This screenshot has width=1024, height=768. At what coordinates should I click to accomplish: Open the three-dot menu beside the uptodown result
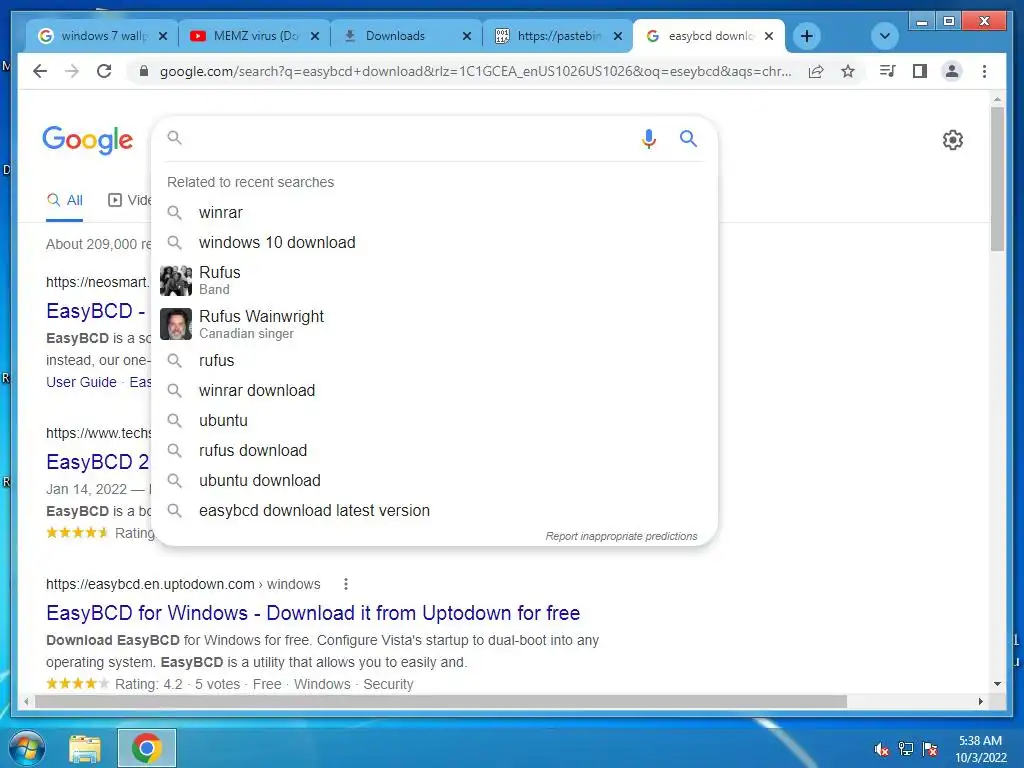click(x=345, y=584)
